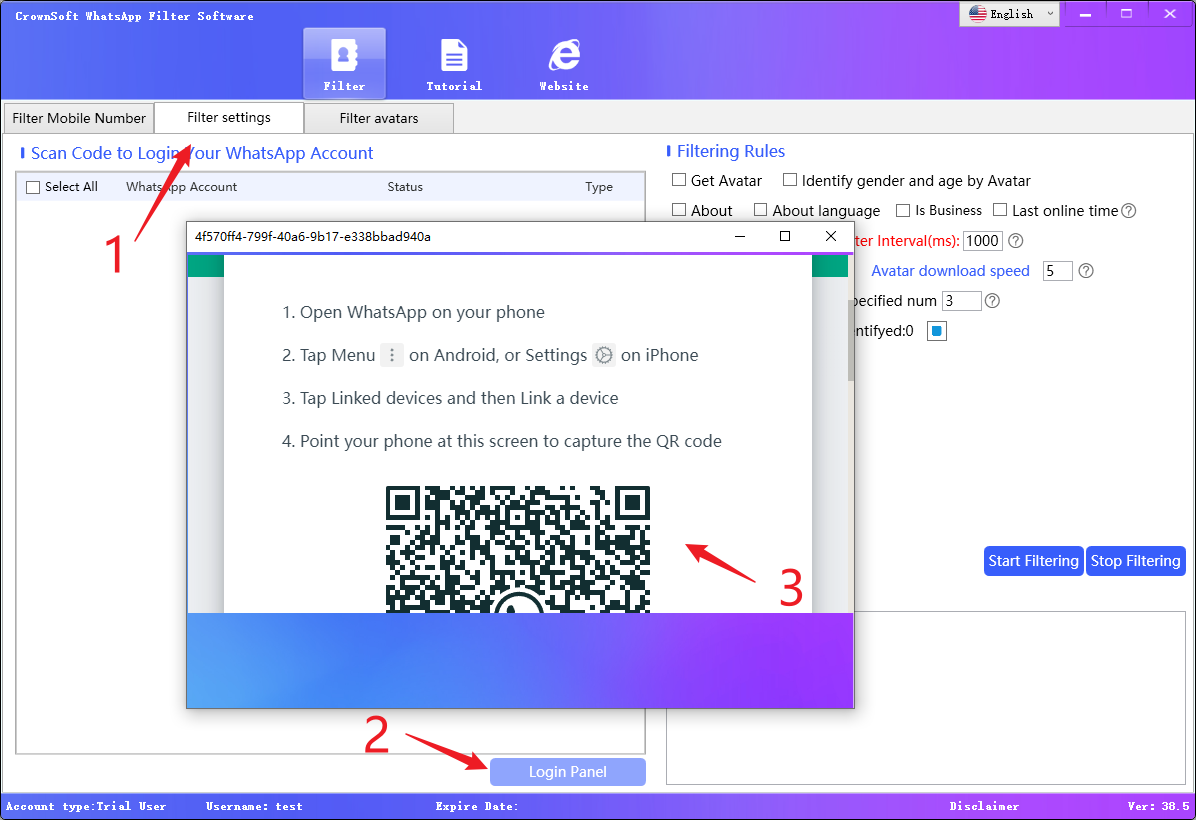Image resolution: width=1196 pixels, height=820 pixels.
Task: Click the line 'Open WhatsApp on your phone'
Action: point(422,312)
